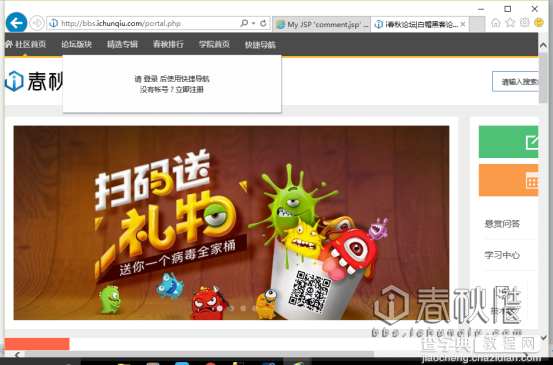Click the 立即注册 link in the popup
The height and width of the screenshot is (365, 553).
[190, 90]
